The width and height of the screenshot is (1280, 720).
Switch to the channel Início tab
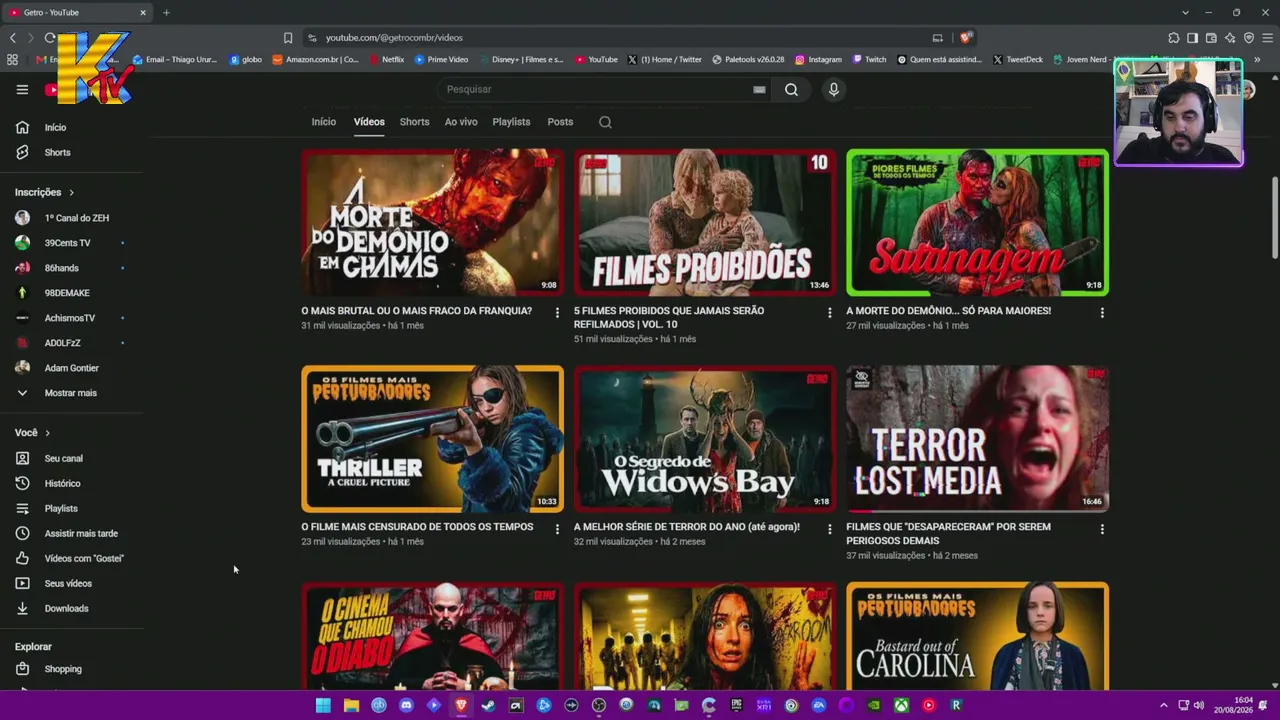tap(324, 122)
